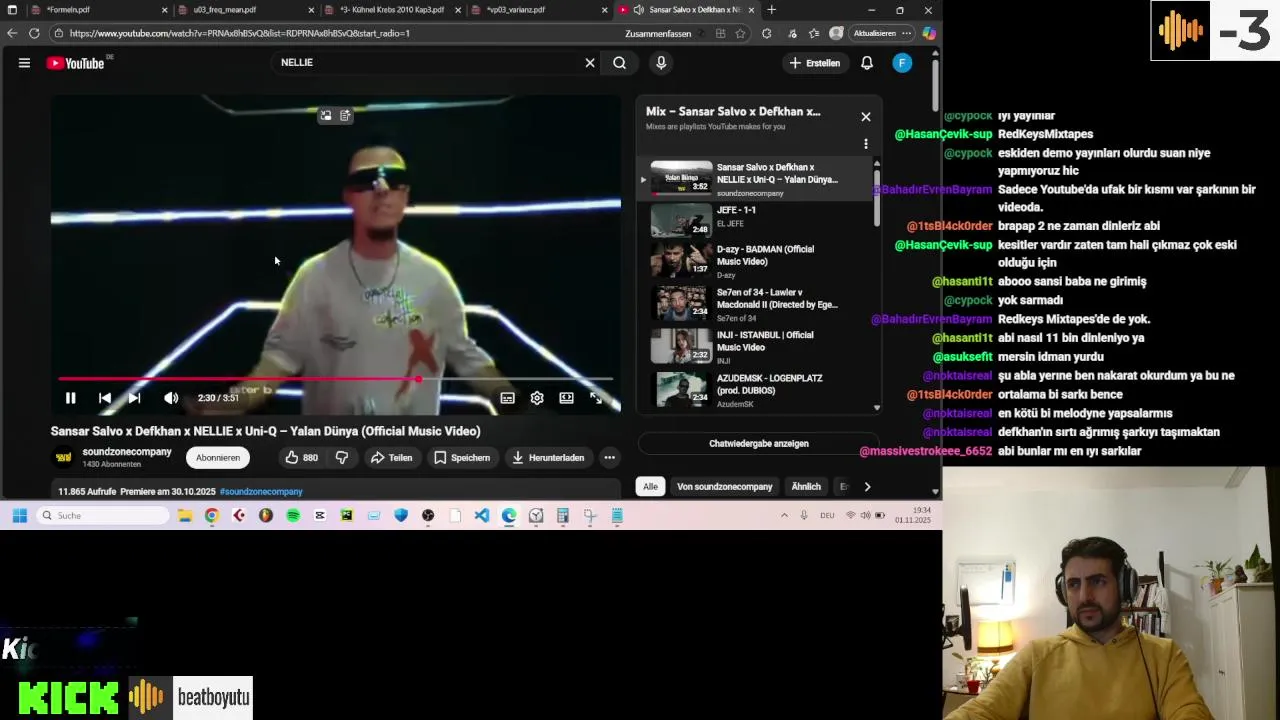Select the Ähnlich filter chip
This screenshot has height=720, width=1280.
point(806,487)
